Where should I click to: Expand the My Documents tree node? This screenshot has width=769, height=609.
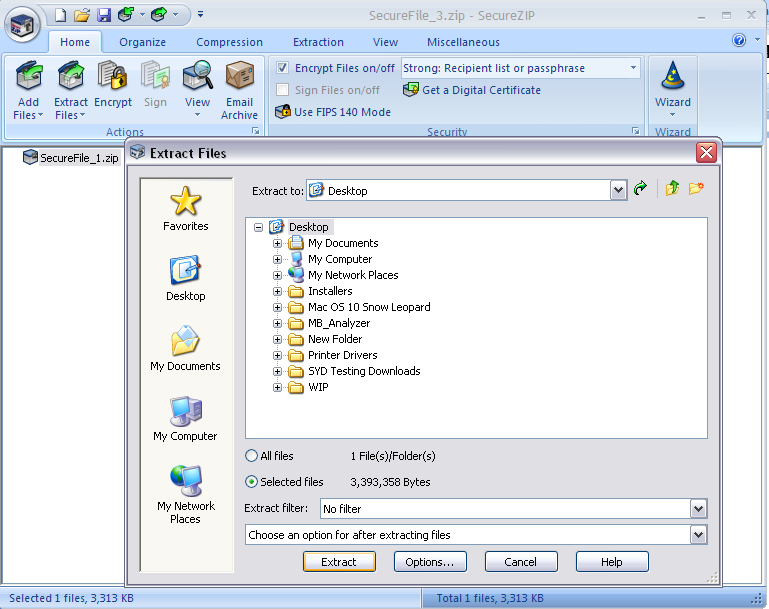[x=278, y=243]
